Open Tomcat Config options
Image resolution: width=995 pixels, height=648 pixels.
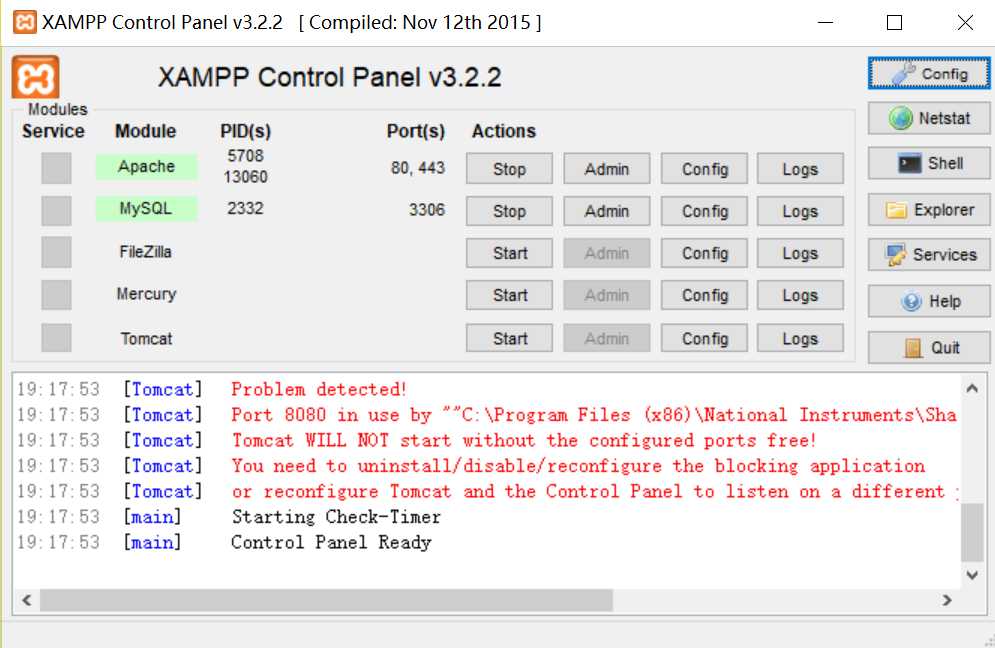coord(704,338)
